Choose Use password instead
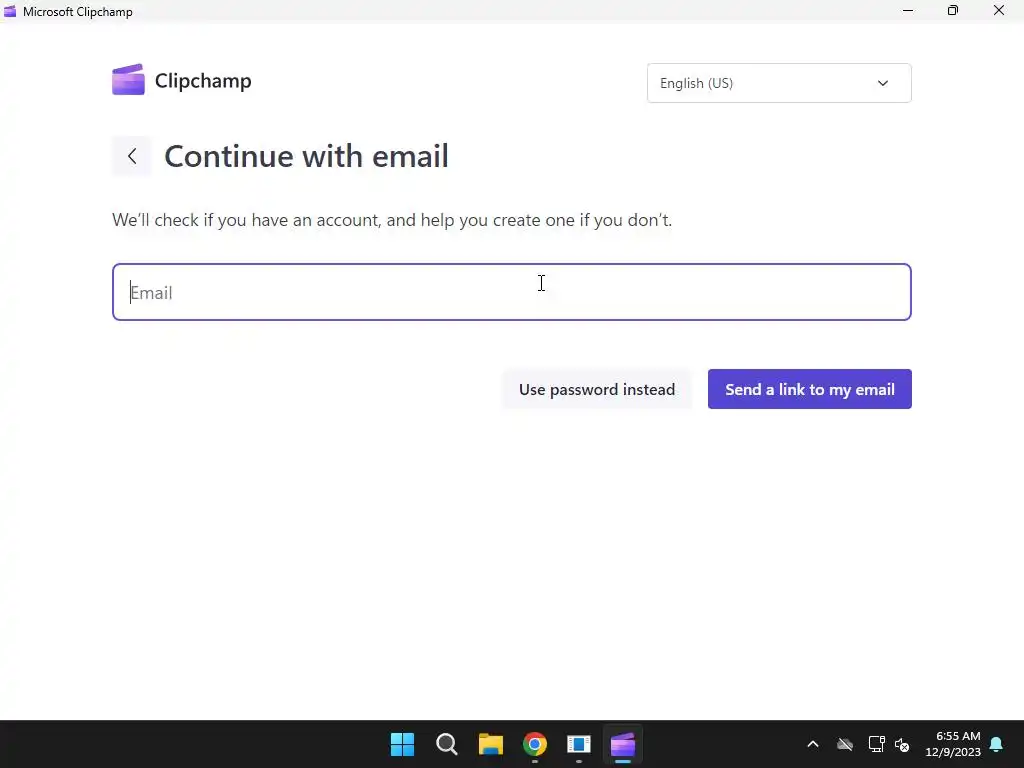1024x768 pixels. click(x=597, y=389)
